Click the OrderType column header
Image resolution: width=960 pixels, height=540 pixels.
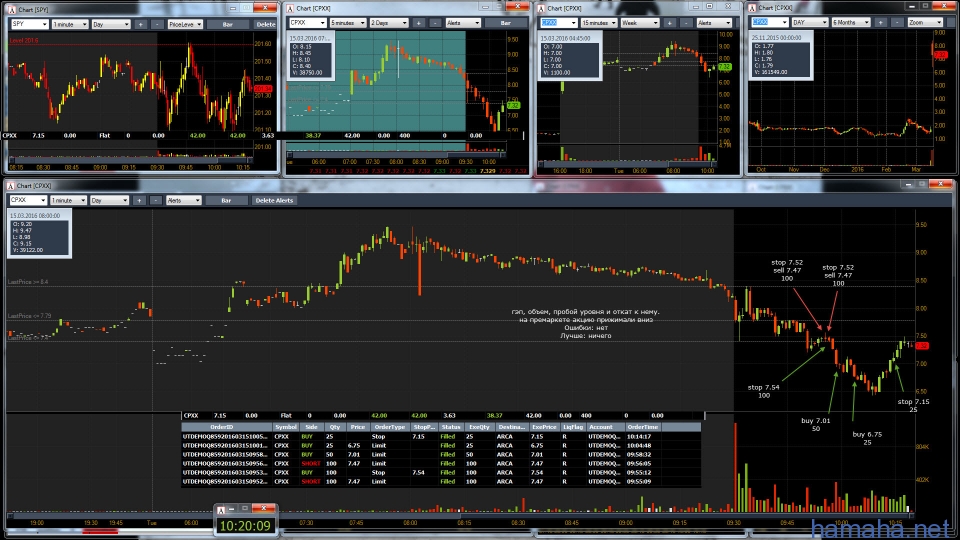coord(389,427)
